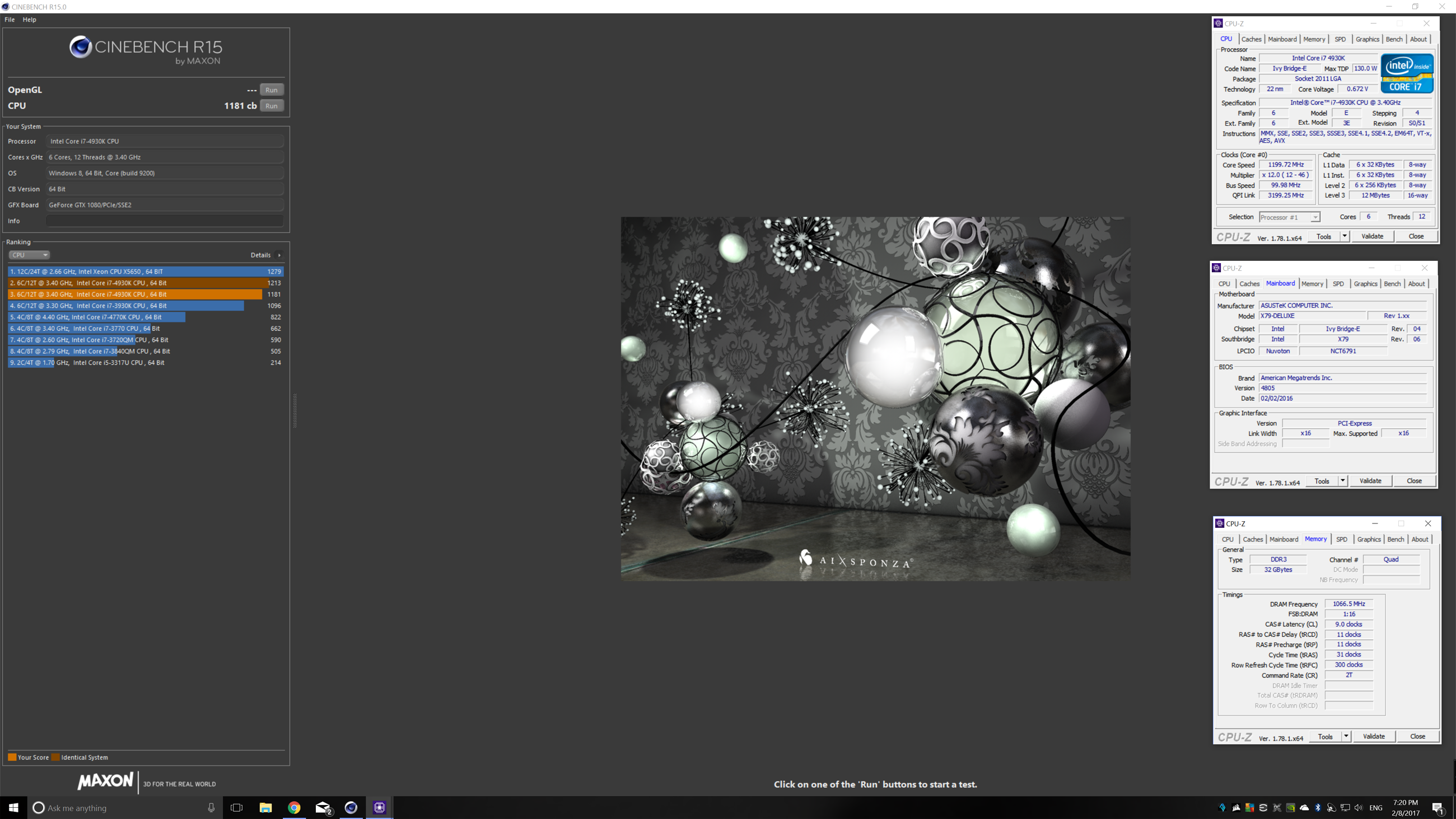Click the Bluetooth tray icon

click(1318, 808)
